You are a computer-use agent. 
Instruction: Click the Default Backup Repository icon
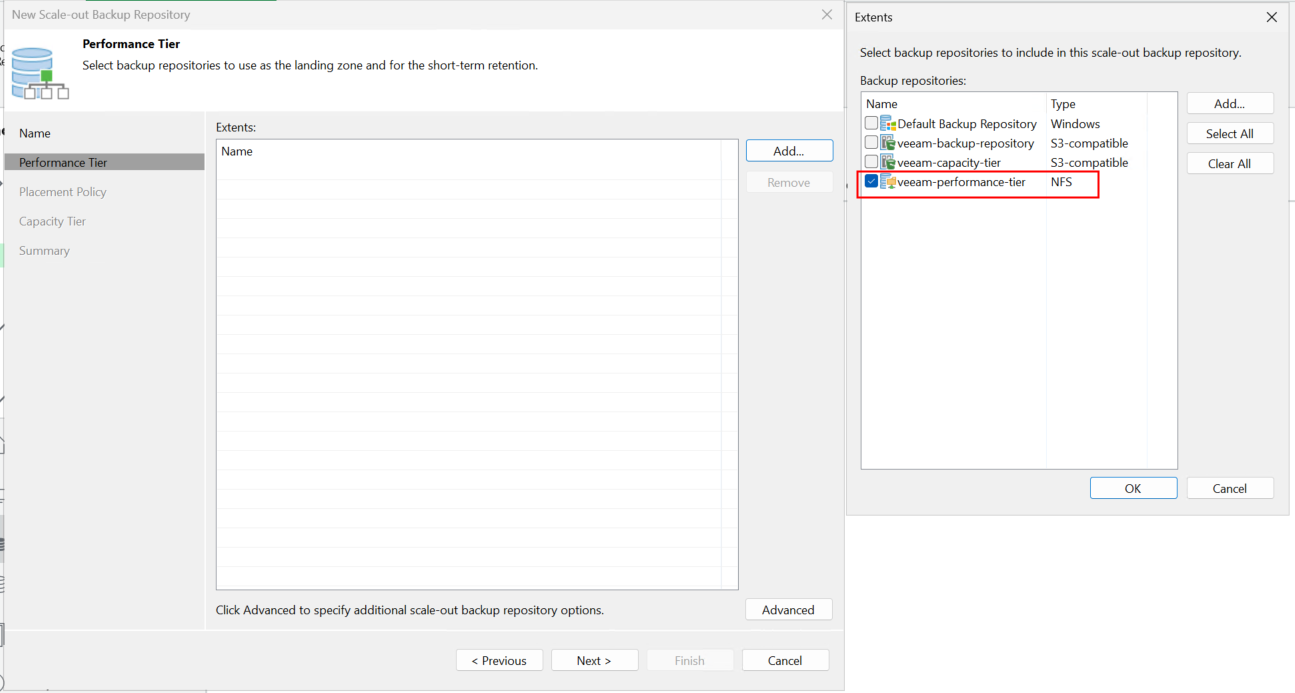pyautogui.click(x=888, y=124)
